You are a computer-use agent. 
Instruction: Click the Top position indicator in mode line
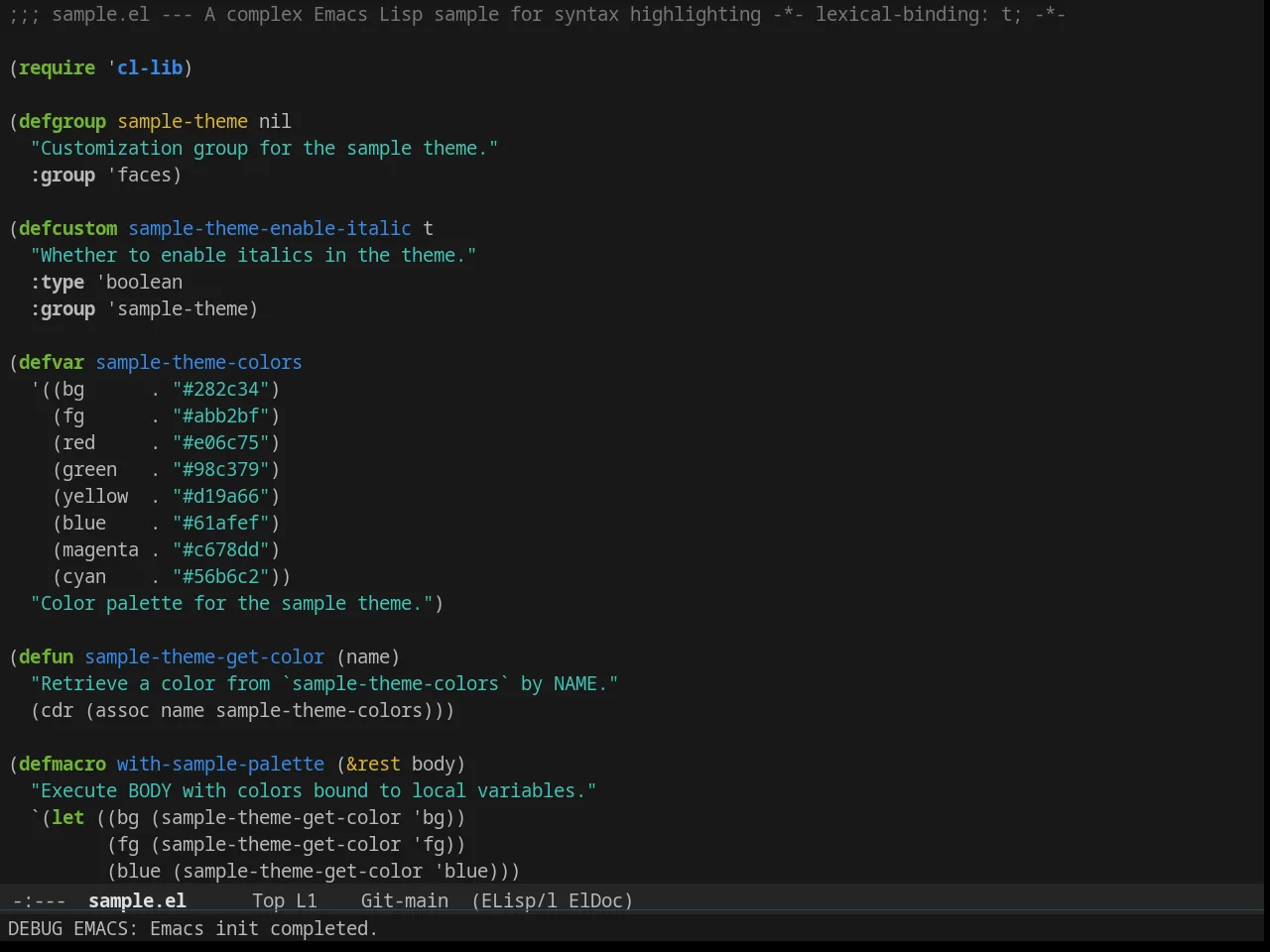(x=268, y=900)
